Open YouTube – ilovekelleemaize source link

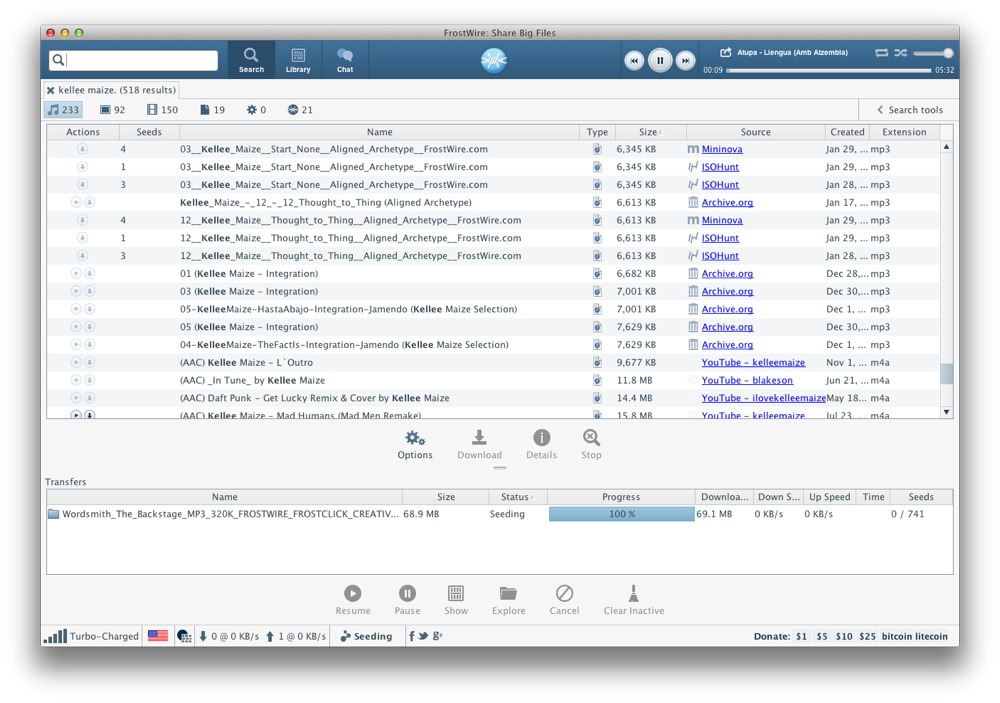(x=763, y=397)
